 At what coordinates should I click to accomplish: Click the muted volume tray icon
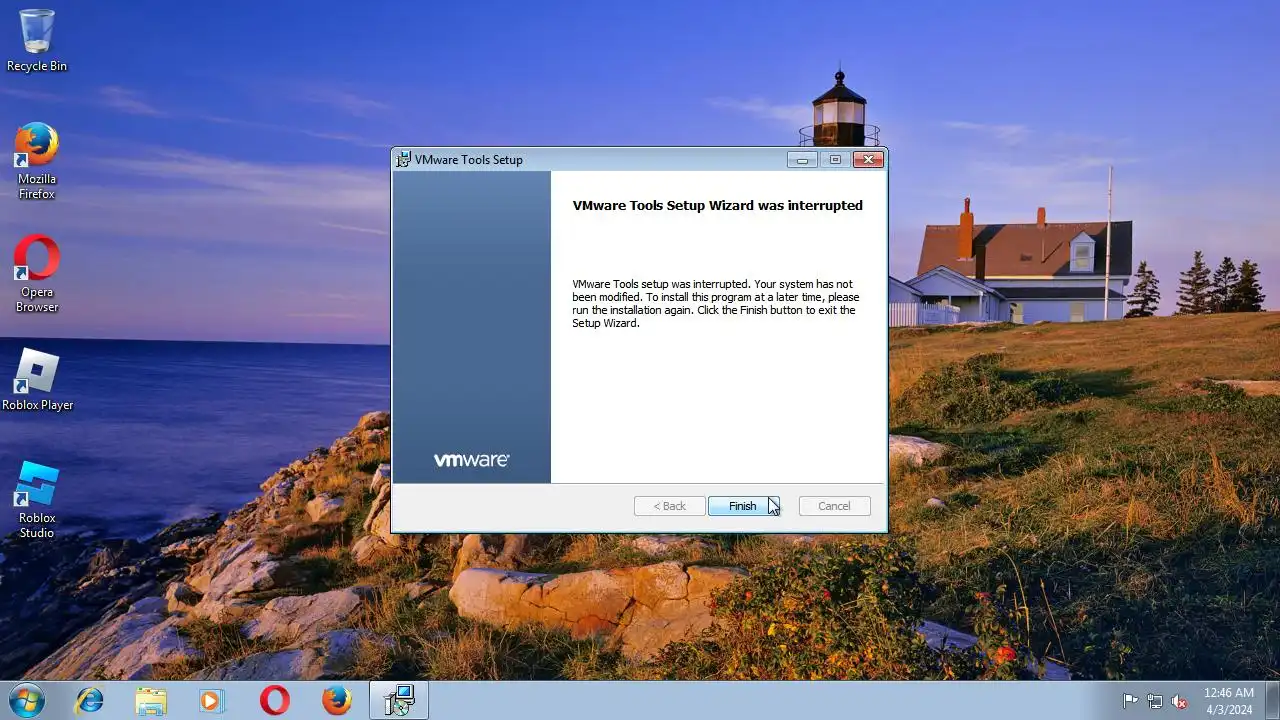click(x=1179, y=701)
